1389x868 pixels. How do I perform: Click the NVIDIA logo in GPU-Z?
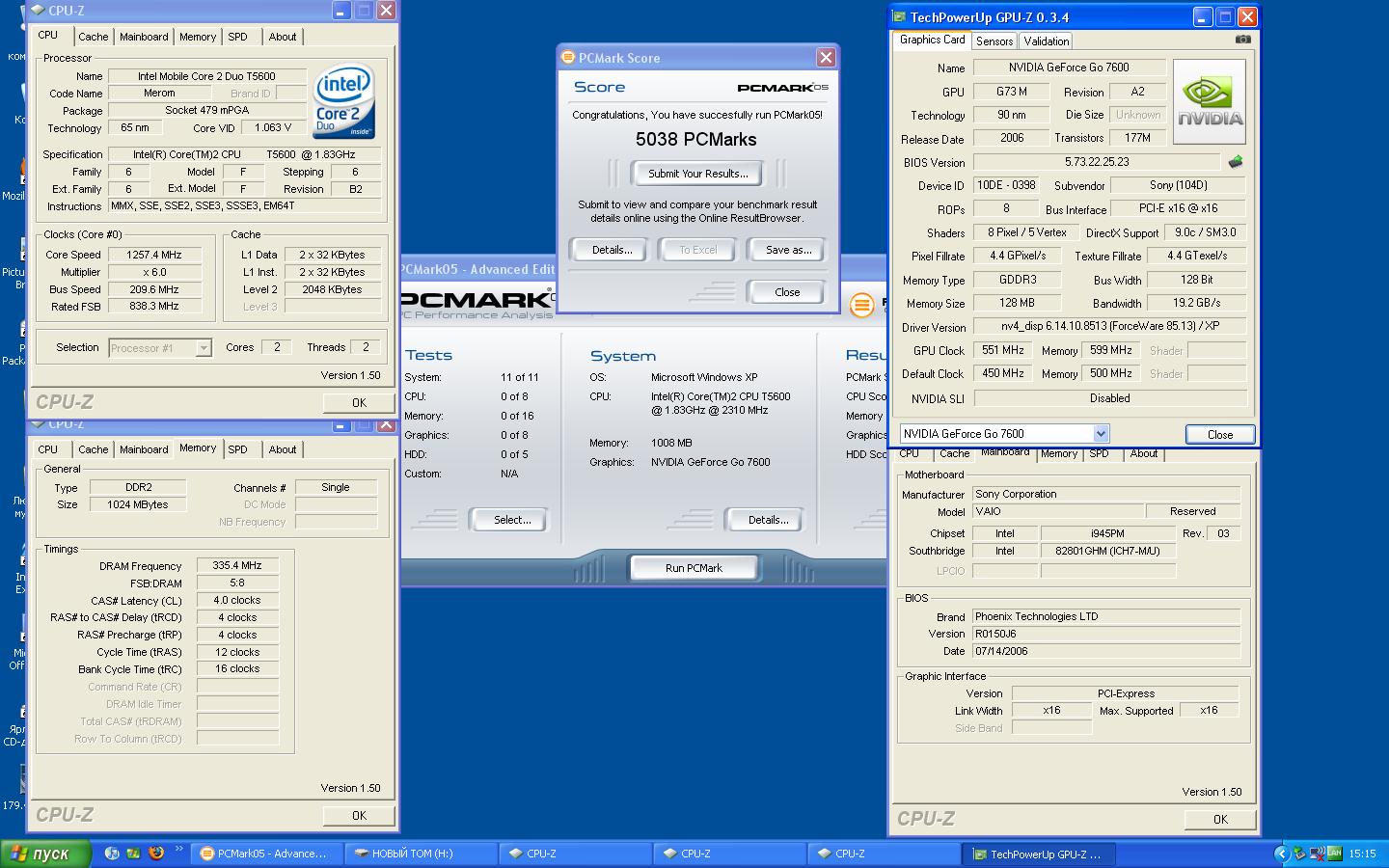[1209, 102]
